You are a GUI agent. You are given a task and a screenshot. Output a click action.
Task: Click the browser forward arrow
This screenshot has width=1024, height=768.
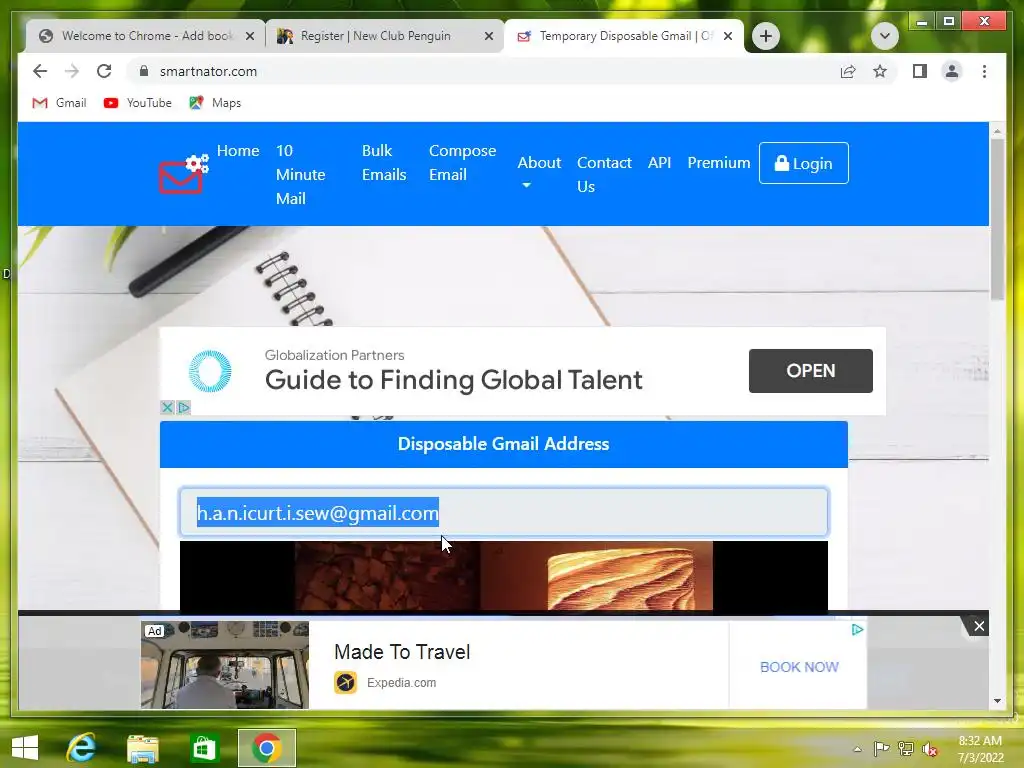click(x=72, y=71)
